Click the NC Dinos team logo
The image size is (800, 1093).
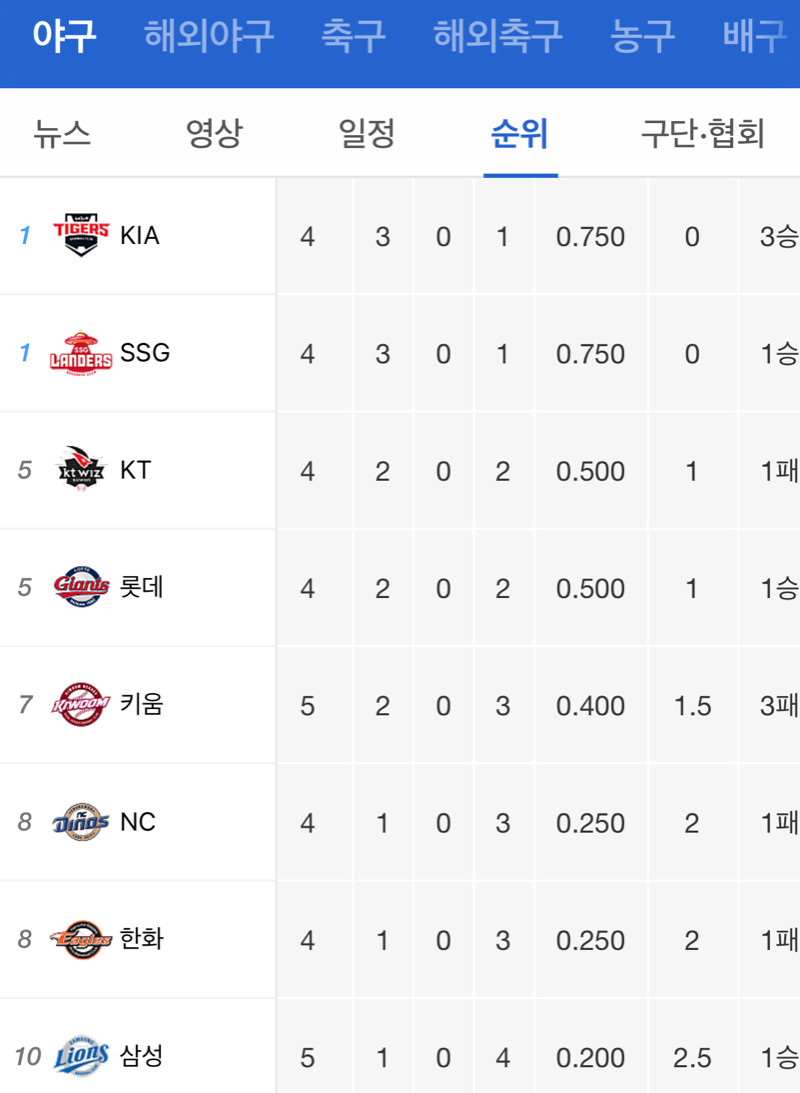(x=81, y=822)
